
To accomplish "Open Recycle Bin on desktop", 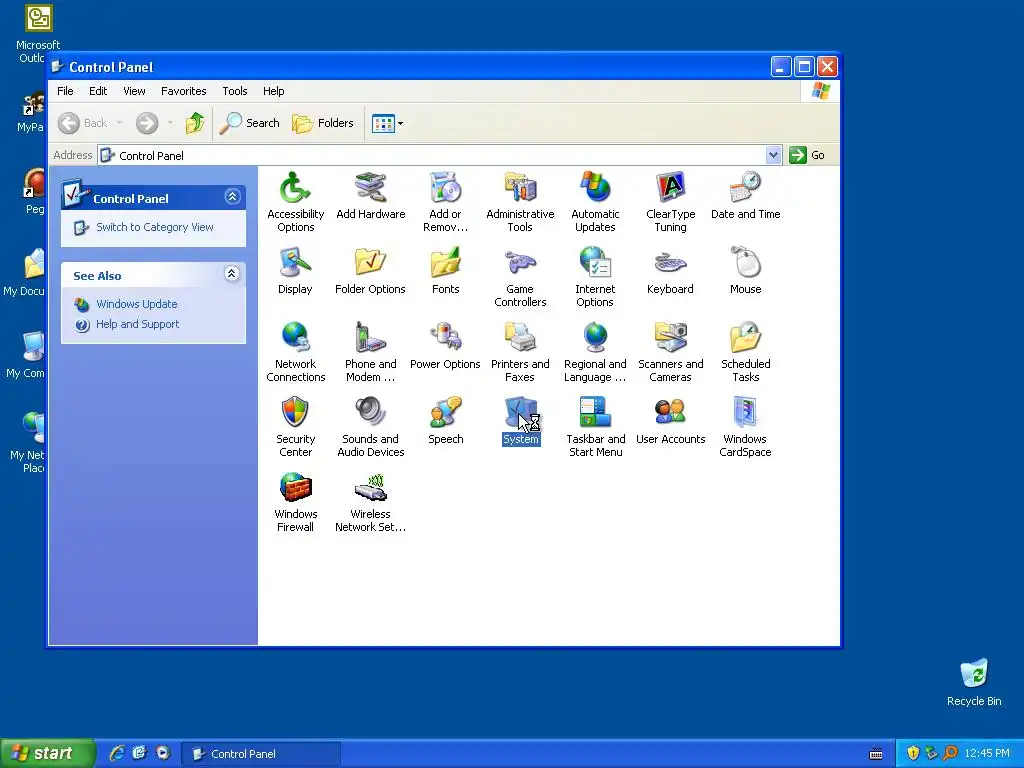I will tap(974, 682).
